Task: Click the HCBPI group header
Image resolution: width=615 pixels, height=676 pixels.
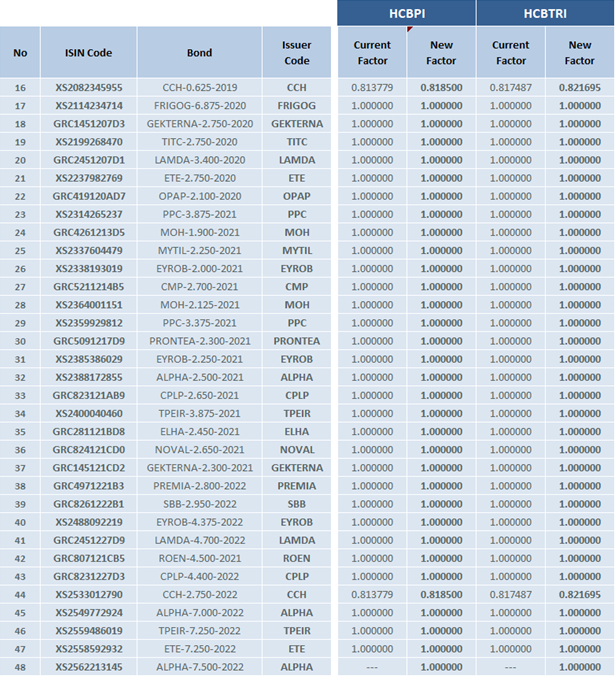Action: tap(406, 12)
